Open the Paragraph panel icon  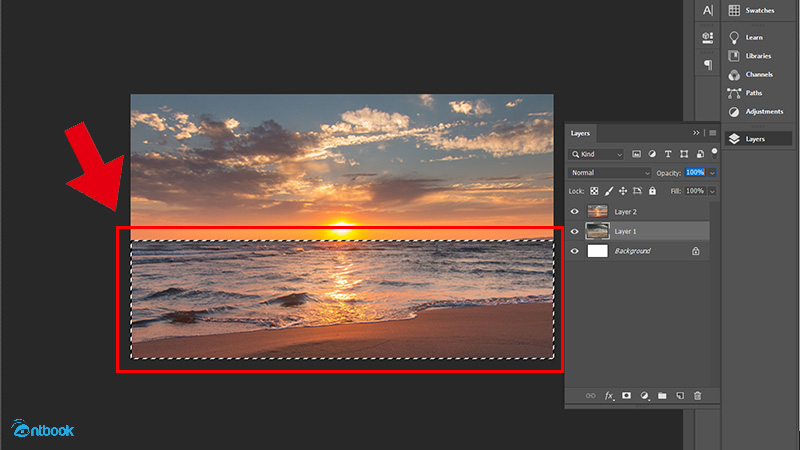[708, 64]
